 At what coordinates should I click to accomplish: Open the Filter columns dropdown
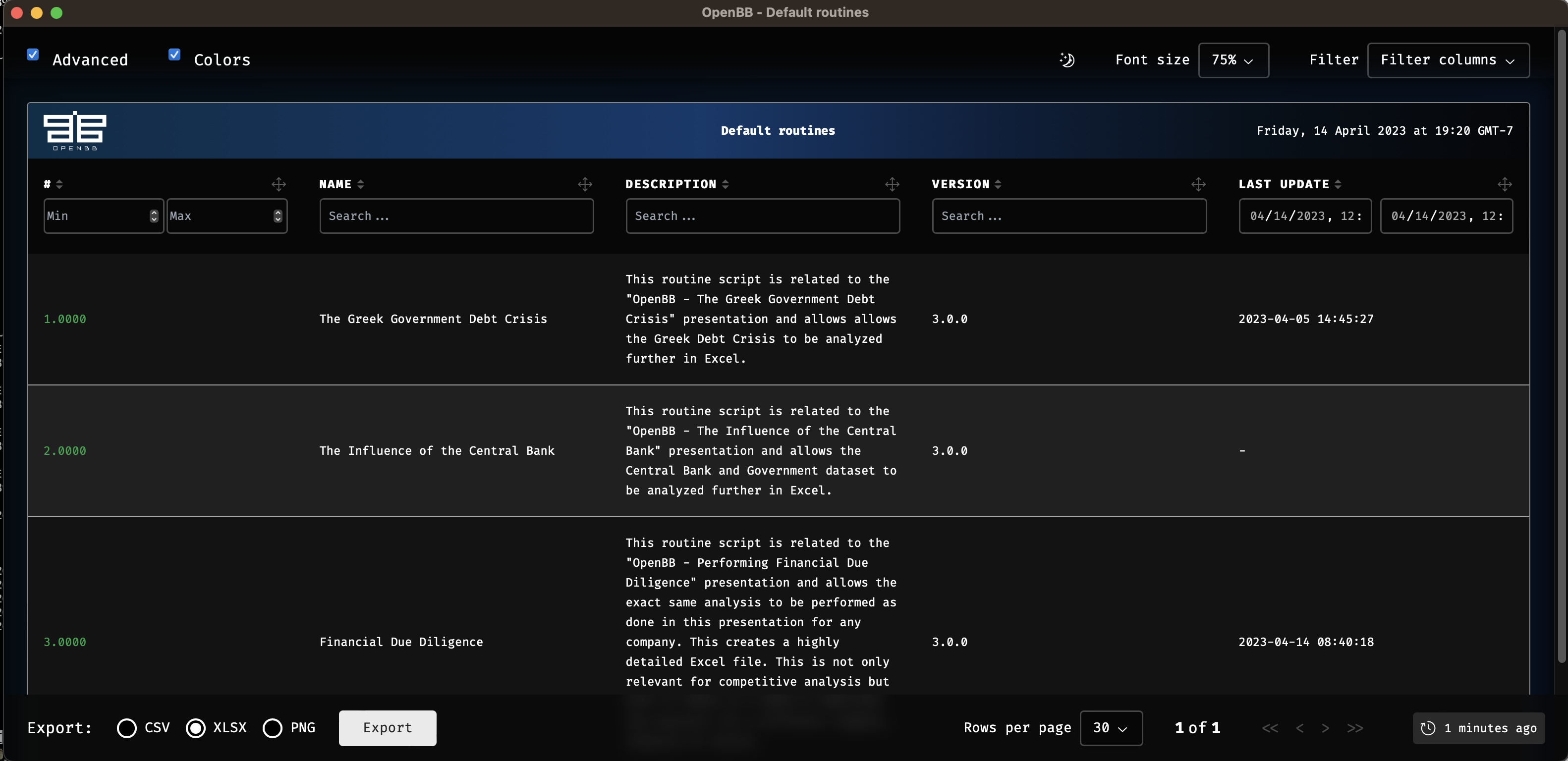1448,60
